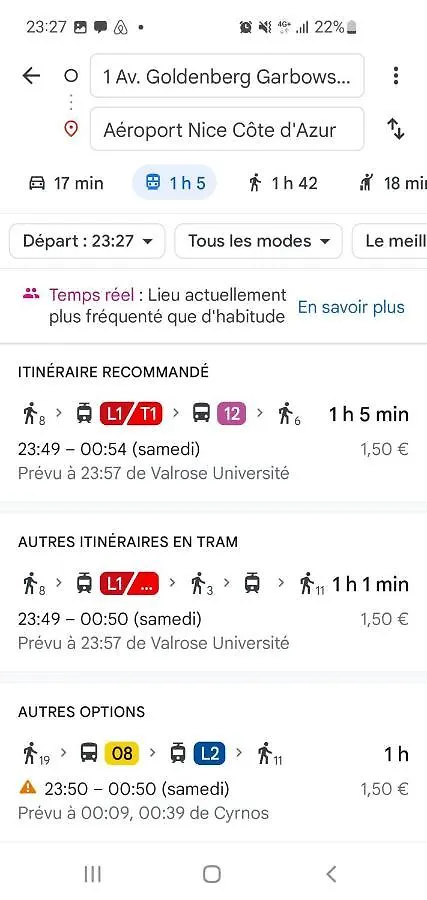427x900 pixels.
Task: Edit the origin field 1 Av. Goldenberg
Action: coord(227,76)
